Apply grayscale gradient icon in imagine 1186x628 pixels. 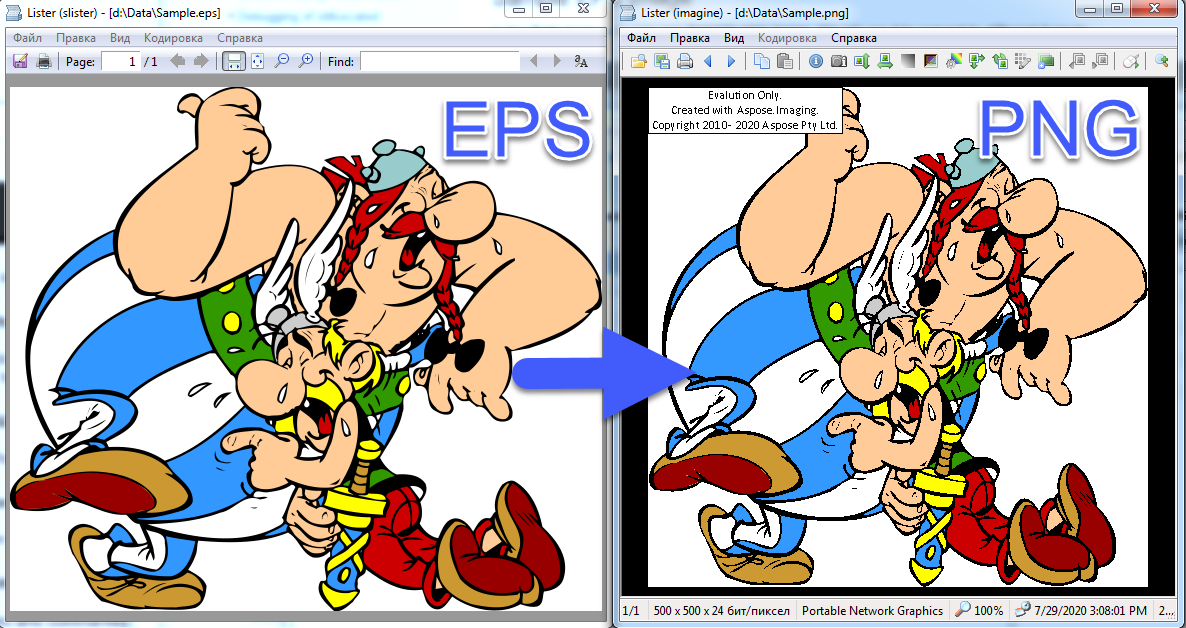point(908,61)
